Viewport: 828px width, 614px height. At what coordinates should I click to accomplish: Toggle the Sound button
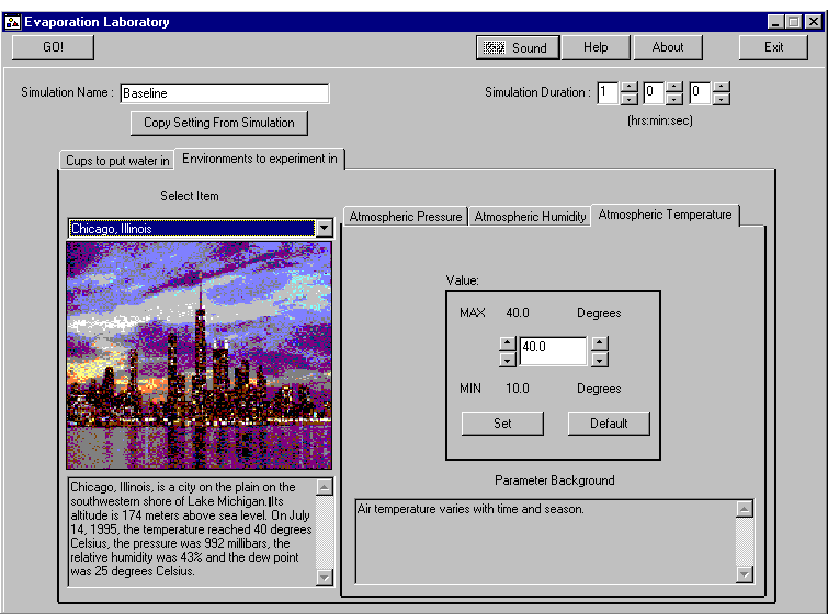(x=516, y=47)
